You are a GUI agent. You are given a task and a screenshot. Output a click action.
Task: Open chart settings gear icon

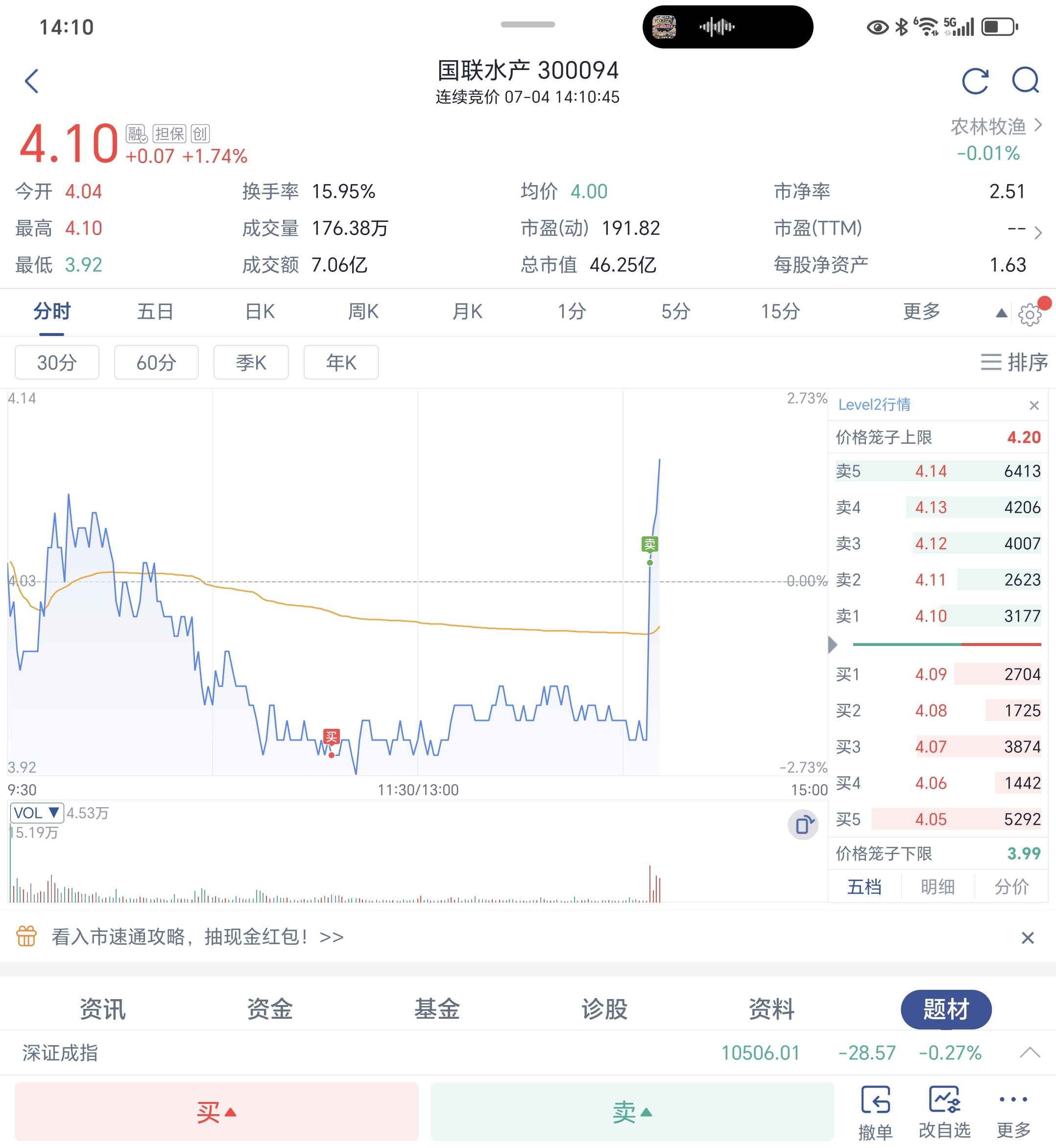tap(1030, 314)
